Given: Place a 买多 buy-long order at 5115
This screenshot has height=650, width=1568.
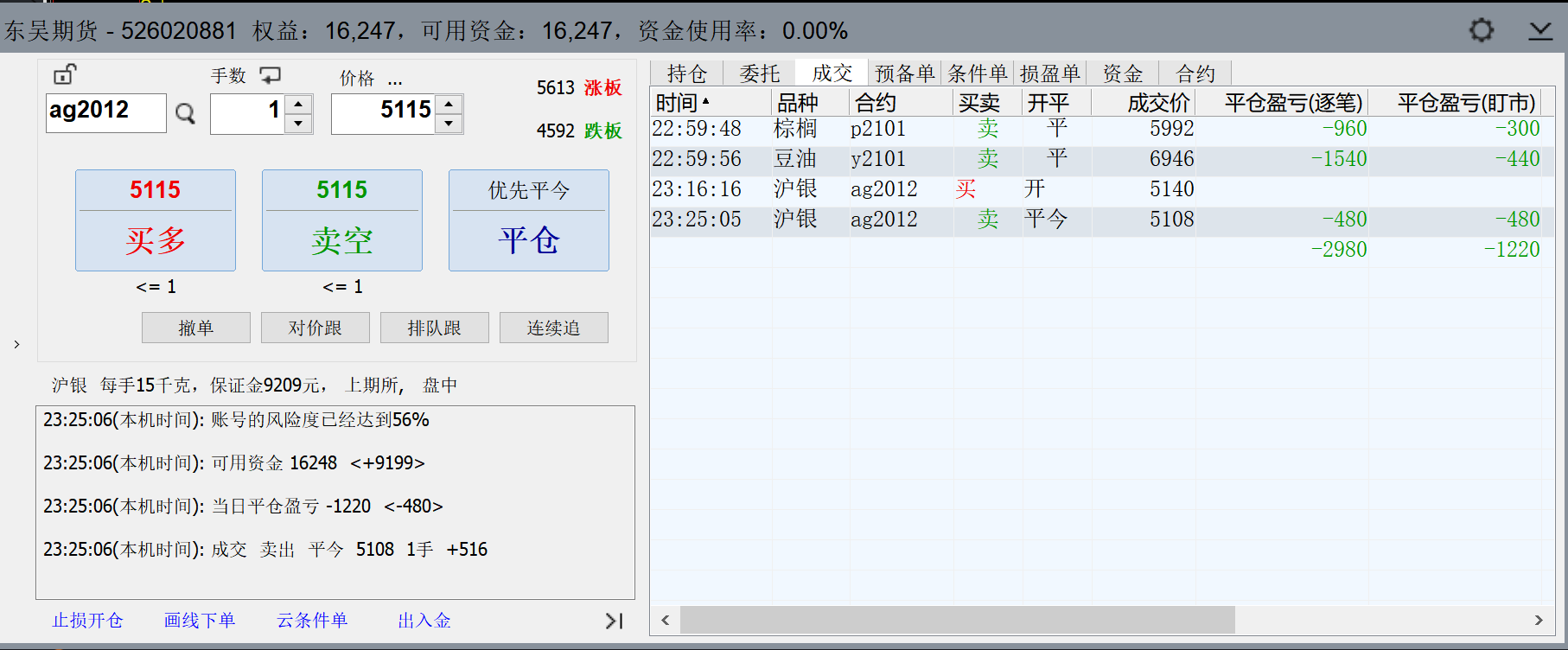Looking at the screenshot, I should pos(156,220).
